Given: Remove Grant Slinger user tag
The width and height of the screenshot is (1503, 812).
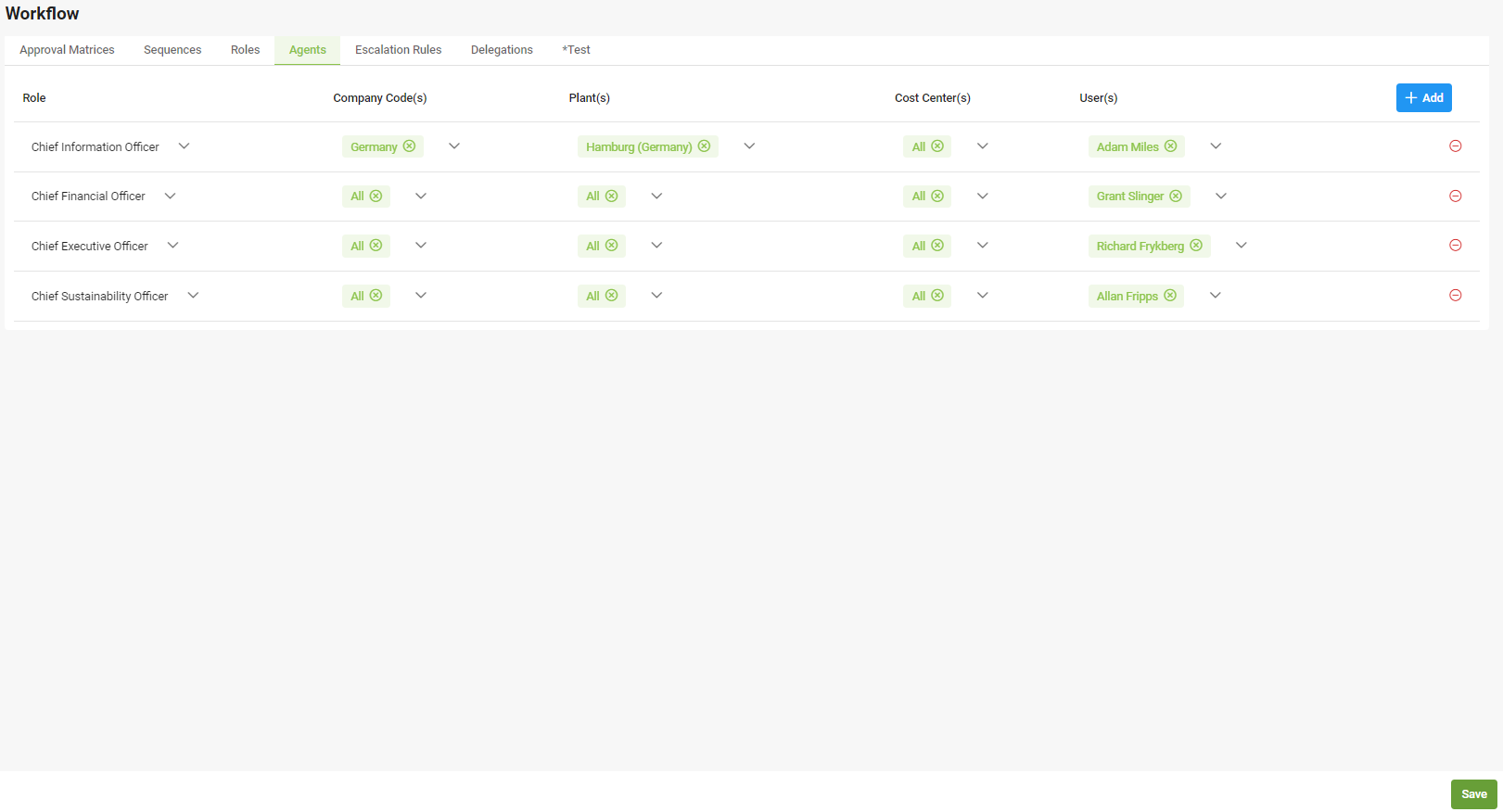Looking at the screenshot, I should (1176, 196).
